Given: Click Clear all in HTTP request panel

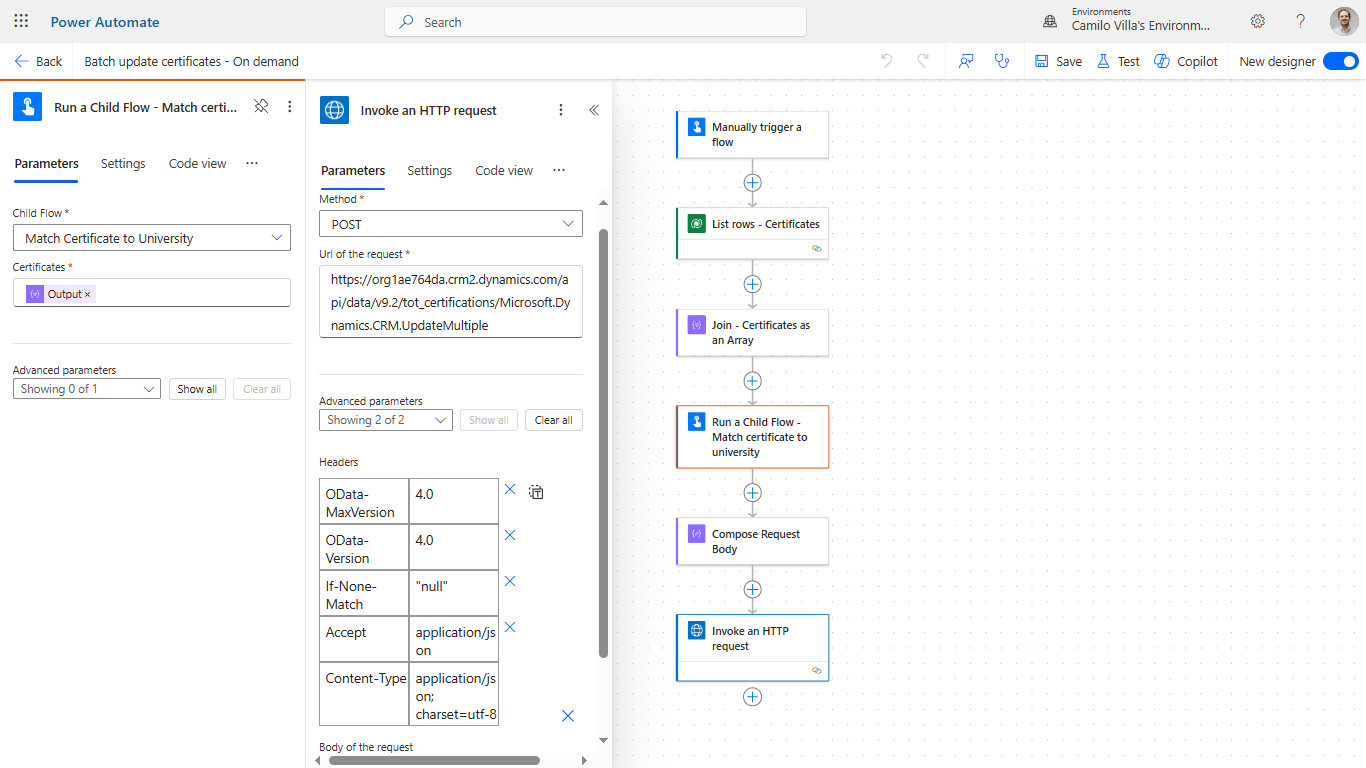Looking at the screenshot, I should (x=553, y=420).
